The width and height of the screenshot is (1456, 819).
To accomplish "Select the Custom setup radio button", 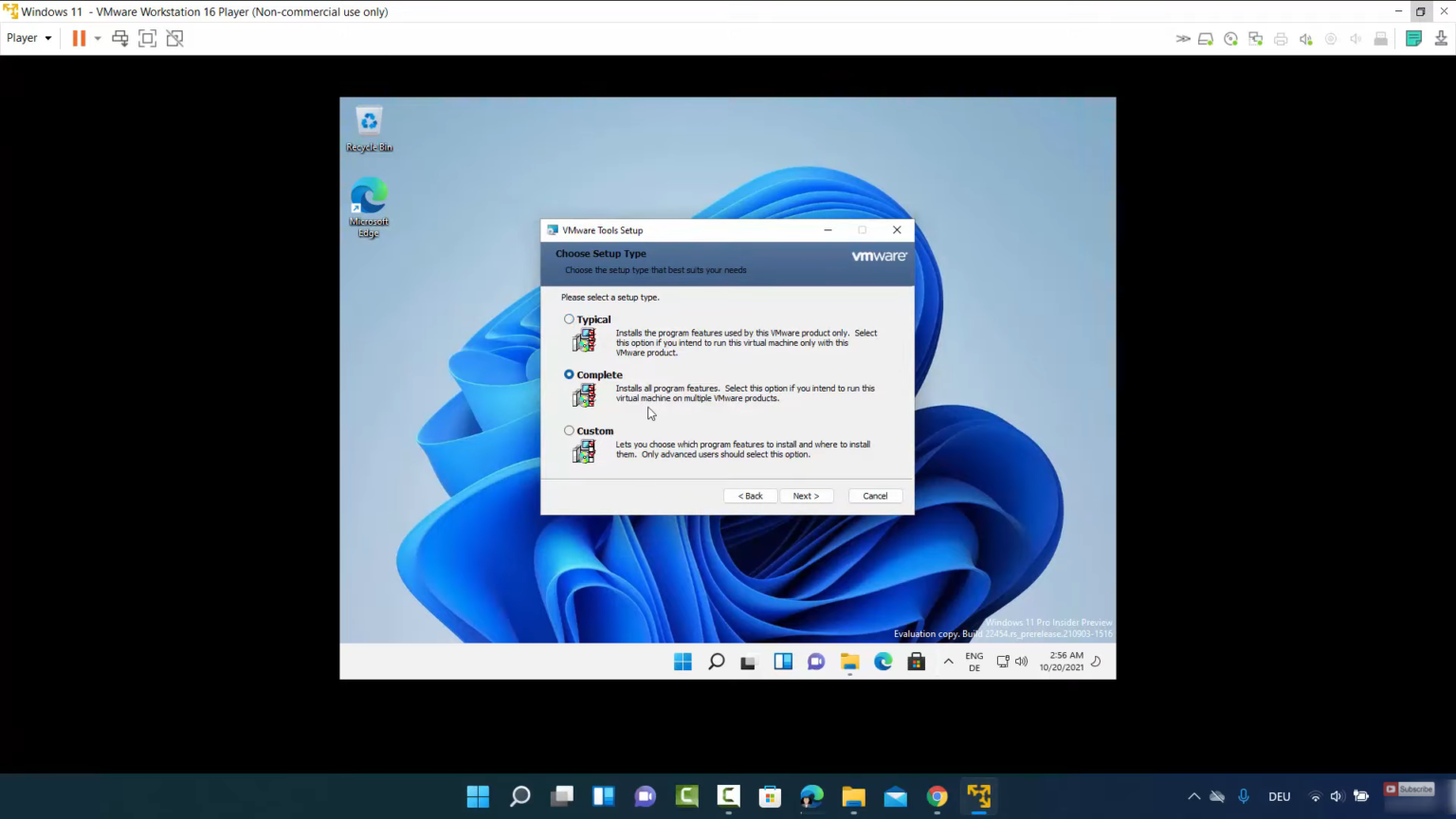I will 569,430.
